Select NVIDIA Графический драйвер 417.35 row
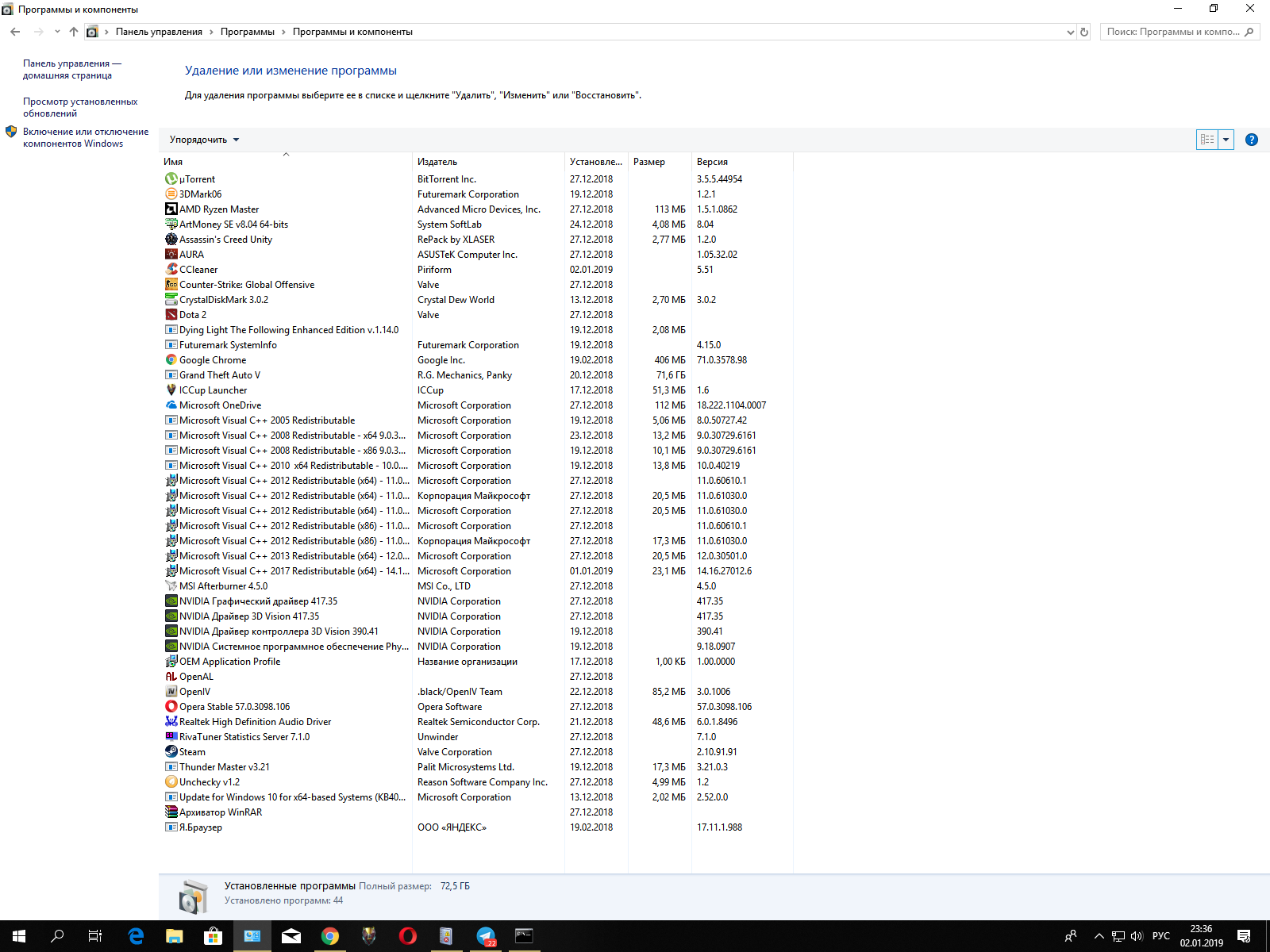 click(x=478, y=601)
